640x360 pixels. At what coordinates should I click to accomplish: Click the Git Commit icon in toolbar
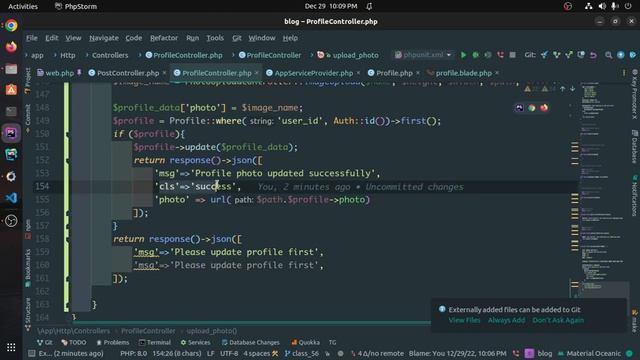tap(556, 55)
